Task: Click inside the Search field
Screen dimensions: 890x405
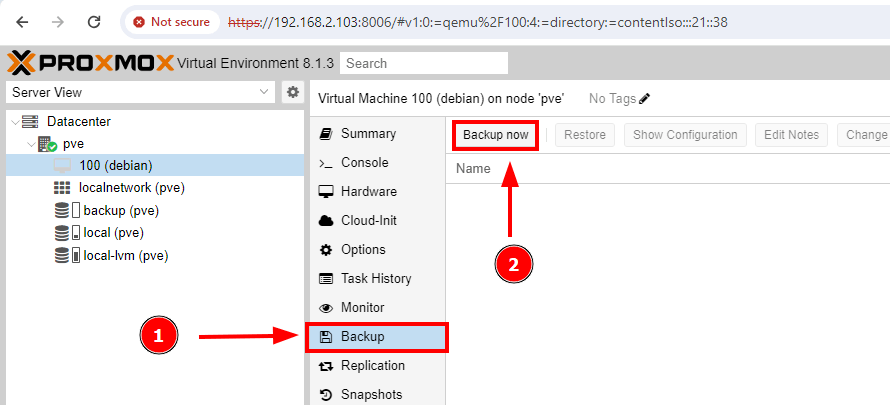Action: pos(423,63)
